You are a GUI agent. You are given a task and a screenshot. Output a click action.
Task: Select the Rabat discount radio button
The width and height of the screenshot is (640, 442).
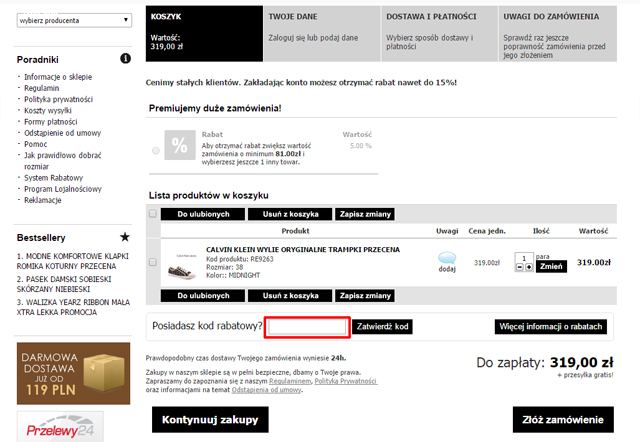pyautogui.click(x=155, y=150)
